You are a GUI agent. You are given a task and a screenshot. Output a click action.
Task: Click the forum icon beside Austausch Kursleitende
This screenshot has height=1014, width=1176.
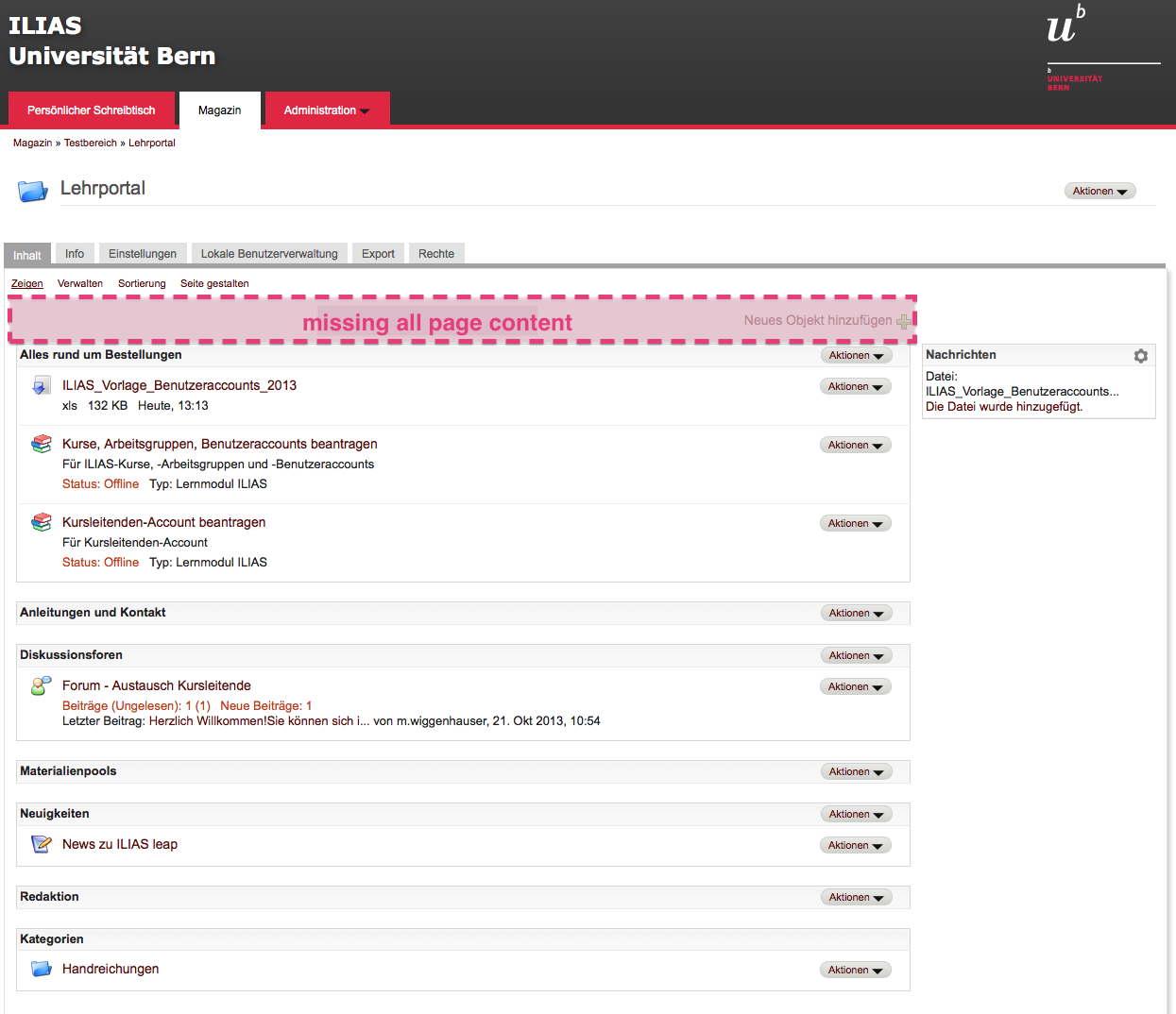coord(41,685)
